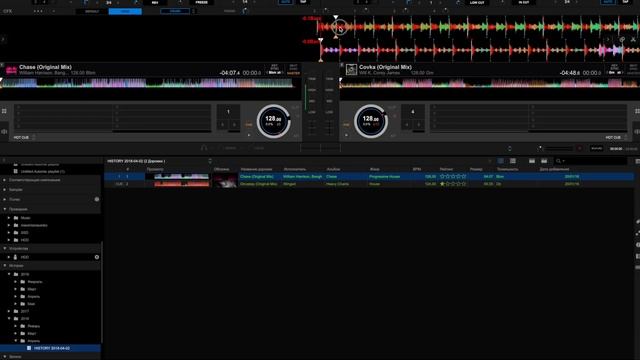Toggle BEAT SYNC on deck 1
640x360 pixels.
293,67
